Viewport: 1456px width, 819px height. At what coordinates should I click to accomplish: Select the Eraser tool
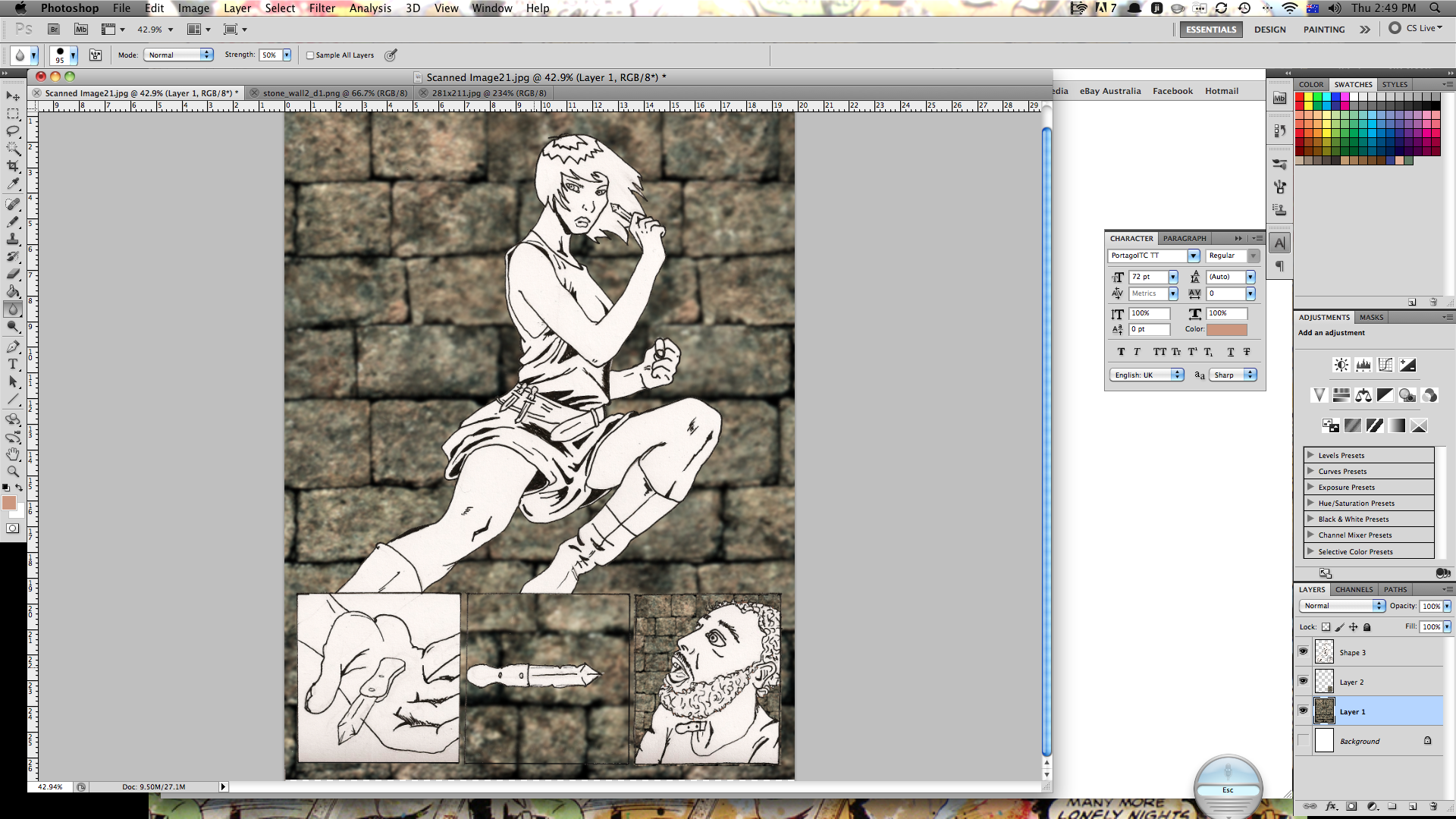tap(13, 274)
